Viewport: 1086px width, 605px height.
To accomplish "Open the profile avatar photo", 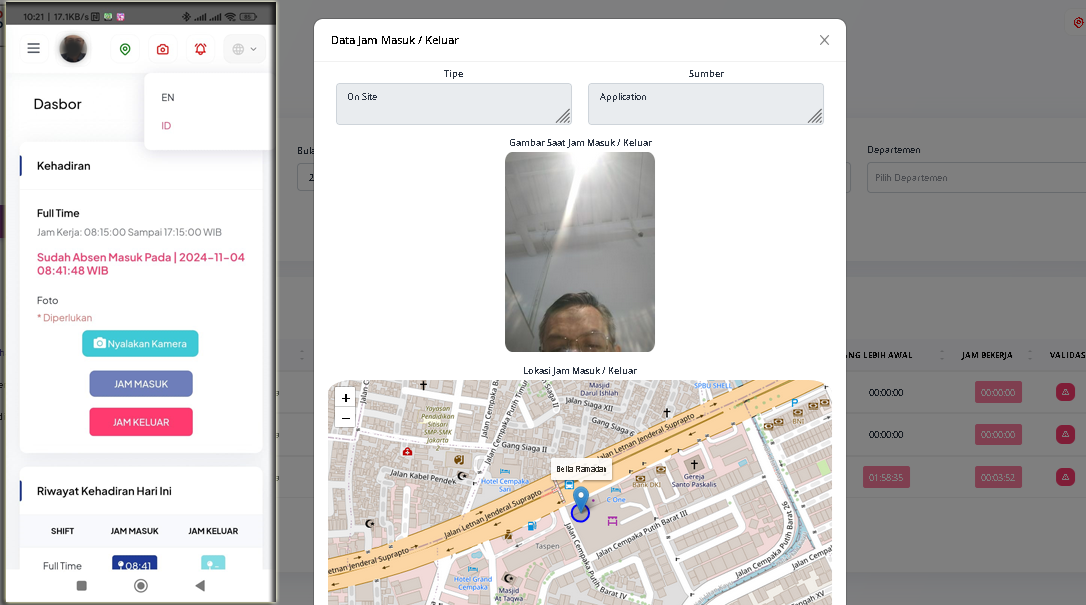I will click(73, 48).
